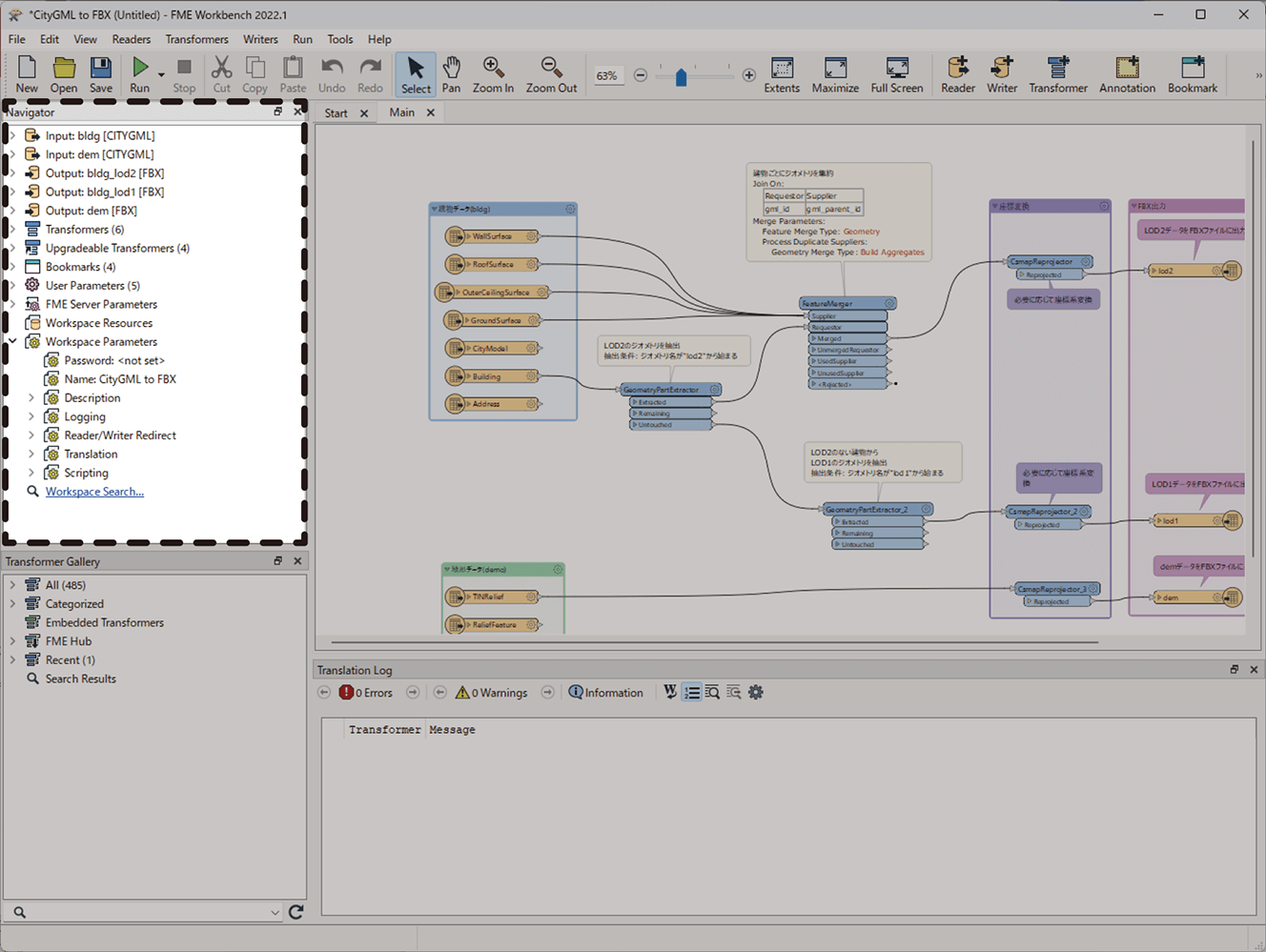Float the Navigator panel with undock icon
Screen dimensions: 1266x952
pos(278,111)
